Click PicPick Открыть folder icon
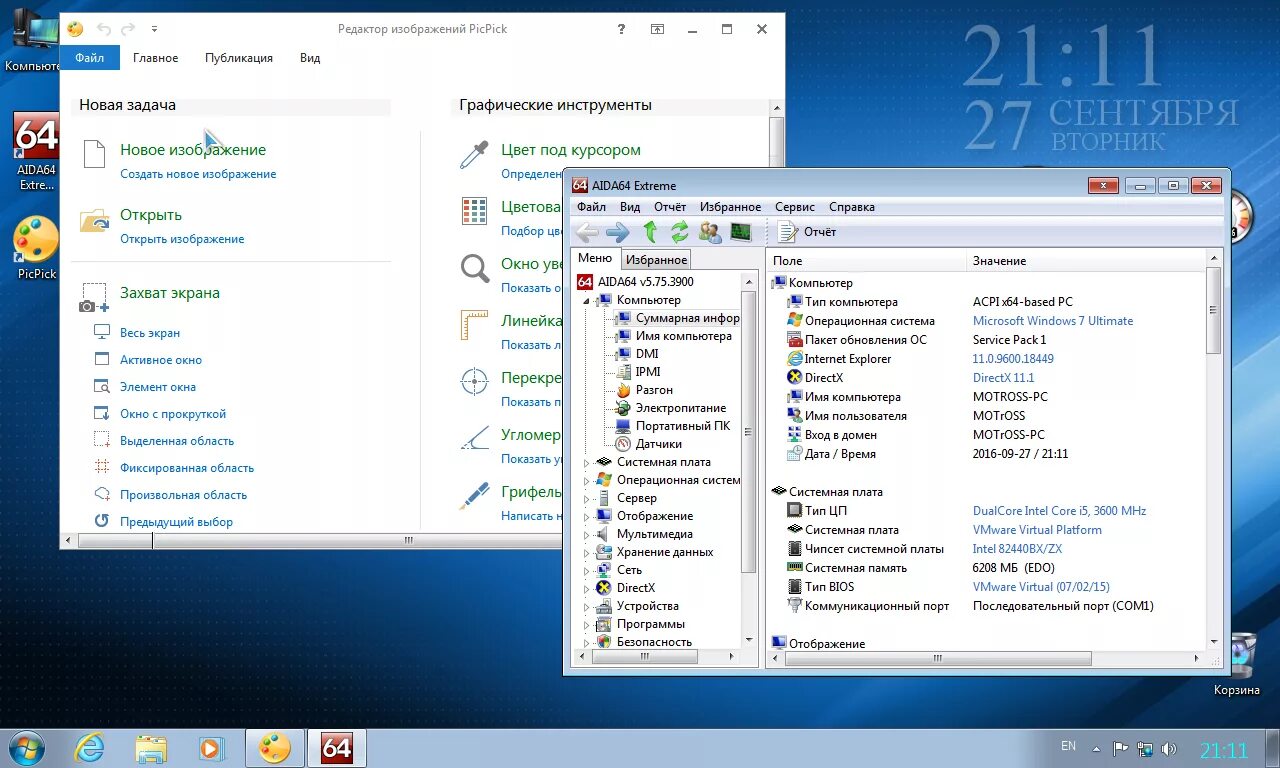Screen dimensions: 1280x768 pyautogui.click(x=95, y=221)
